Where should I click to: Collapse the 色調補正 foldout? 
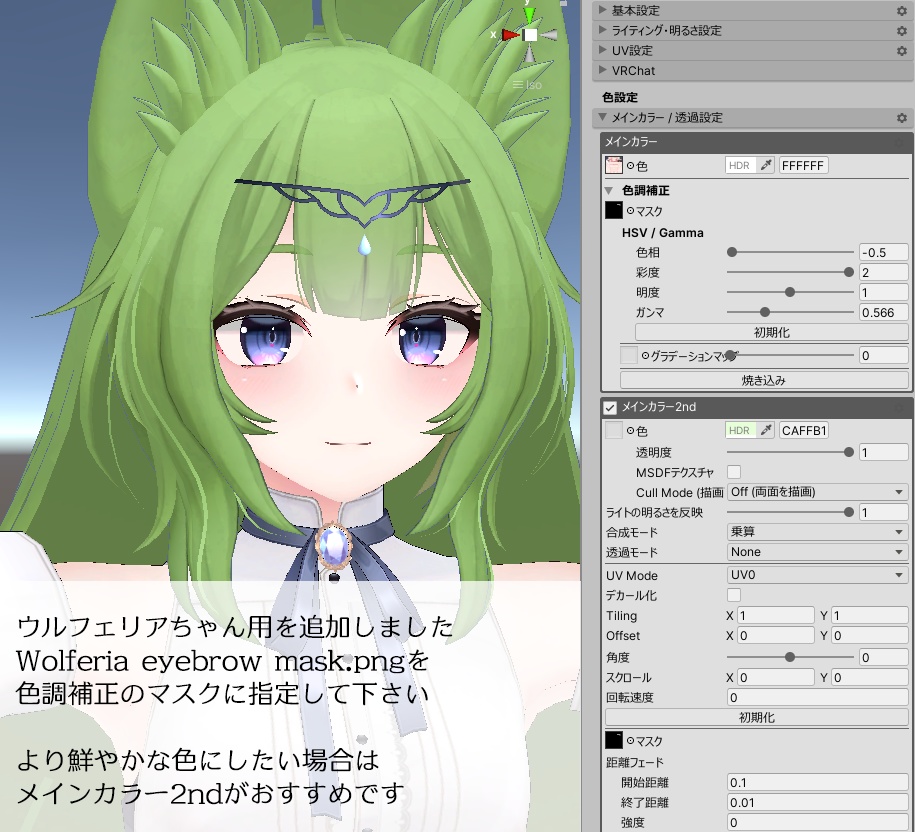[x=609, y=190]
